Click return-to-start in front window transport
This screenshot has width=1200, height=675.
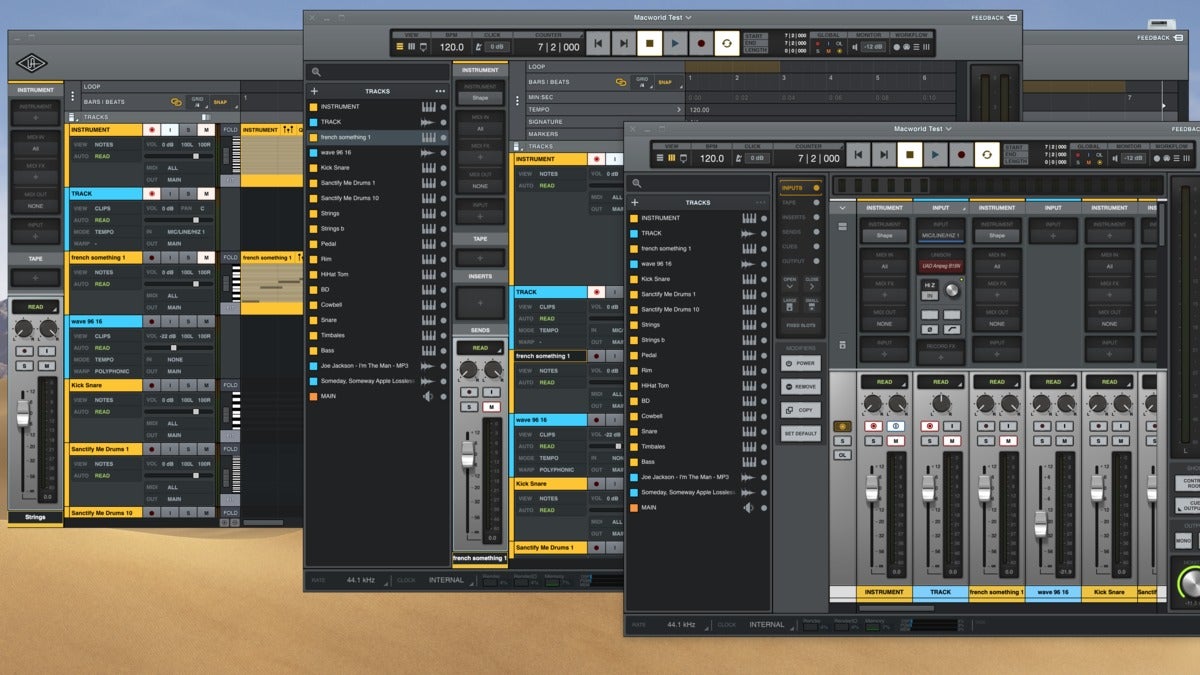pos(858,155)
